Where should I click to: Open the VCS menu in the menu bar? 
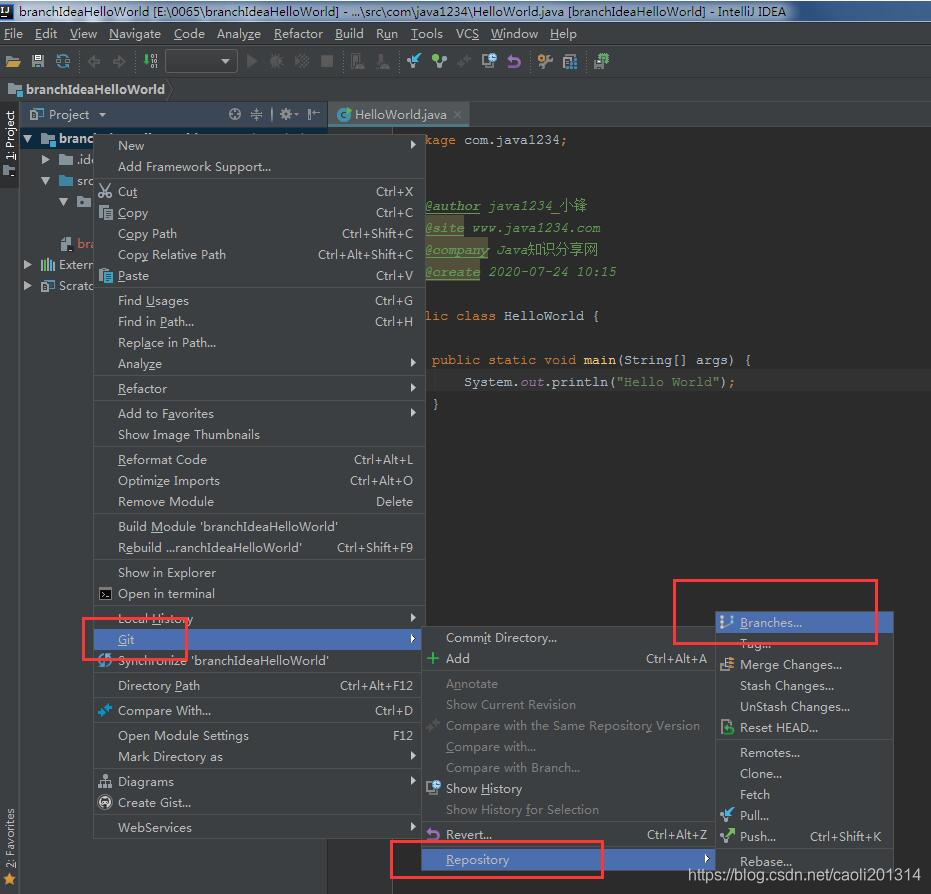coord(467,34)
